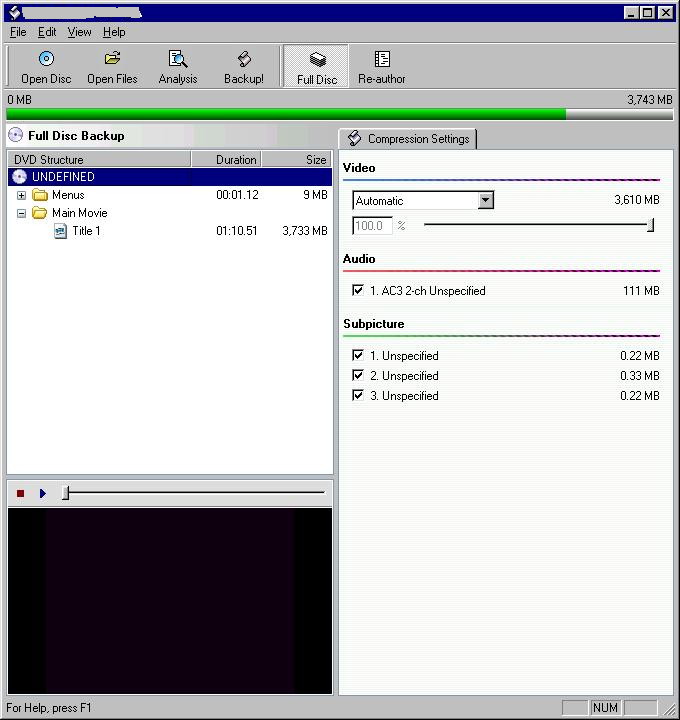This screenshot has height=720, width=680.
Task: Click the application icon in title bar
Action: (15, 12)
